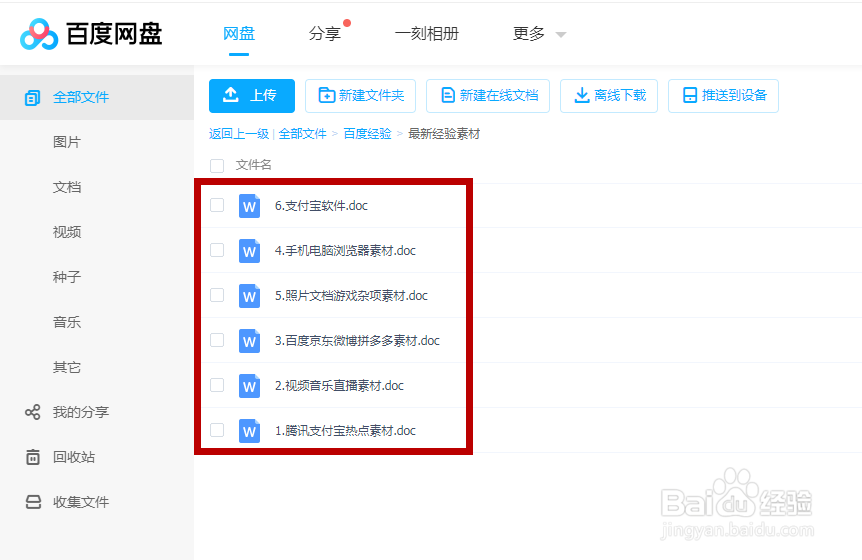Click the 文件名 column header
Image resolution: width=862 pixels, height=560 pixels.
(x=253, y=165)
